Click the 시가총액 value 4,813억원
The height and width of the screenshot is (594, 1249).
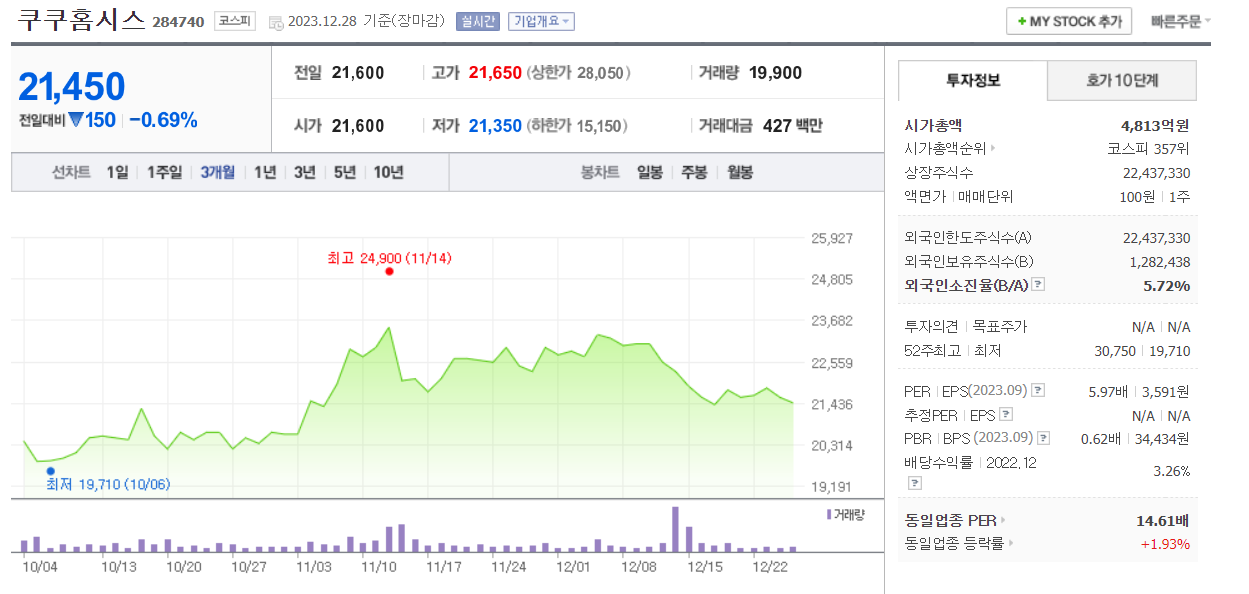tap(1156, 125)
